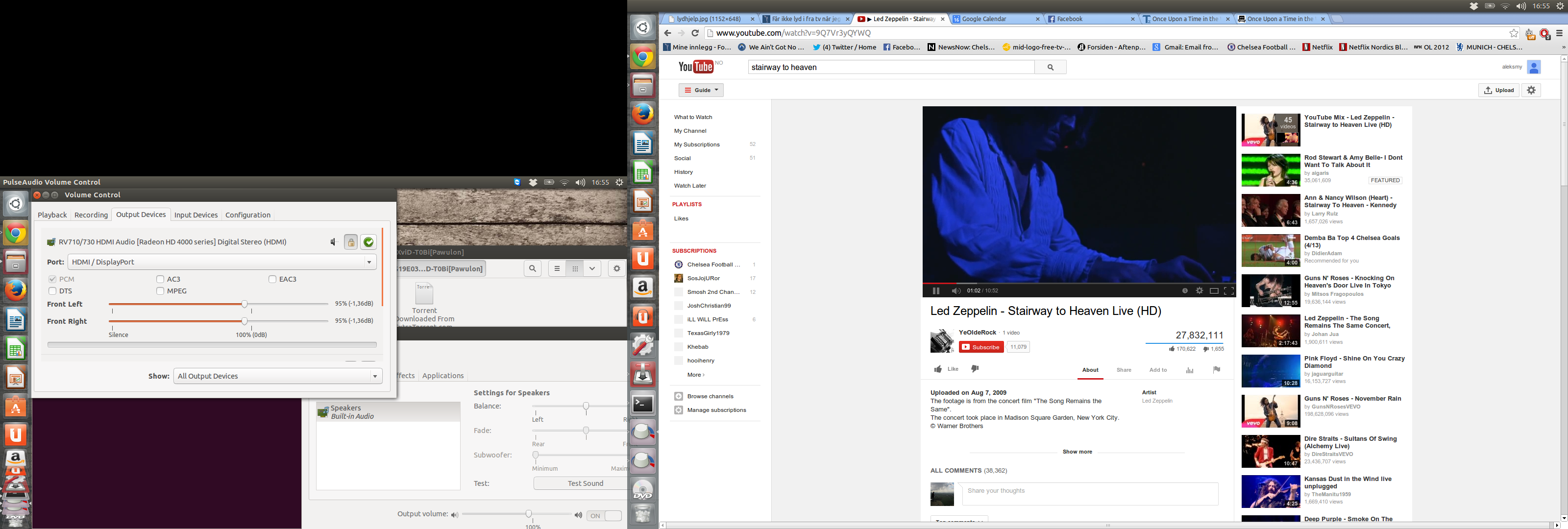Click Show more under video description
Screen dimensions: 1568x529
coord(1078,452)
